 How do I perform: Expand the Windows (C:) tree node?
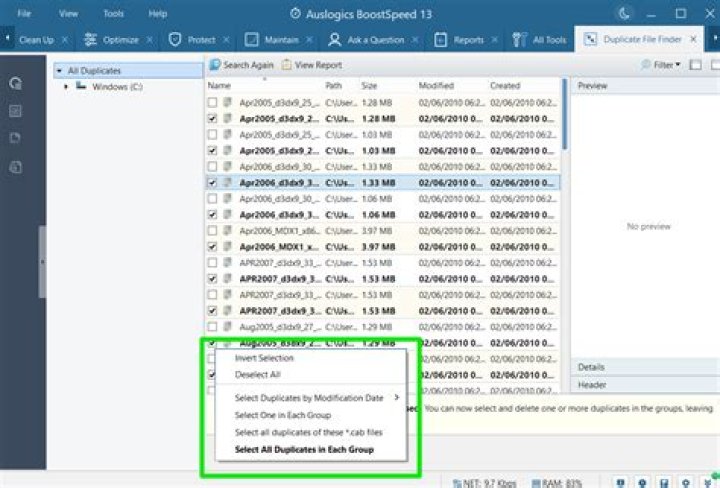67,87
